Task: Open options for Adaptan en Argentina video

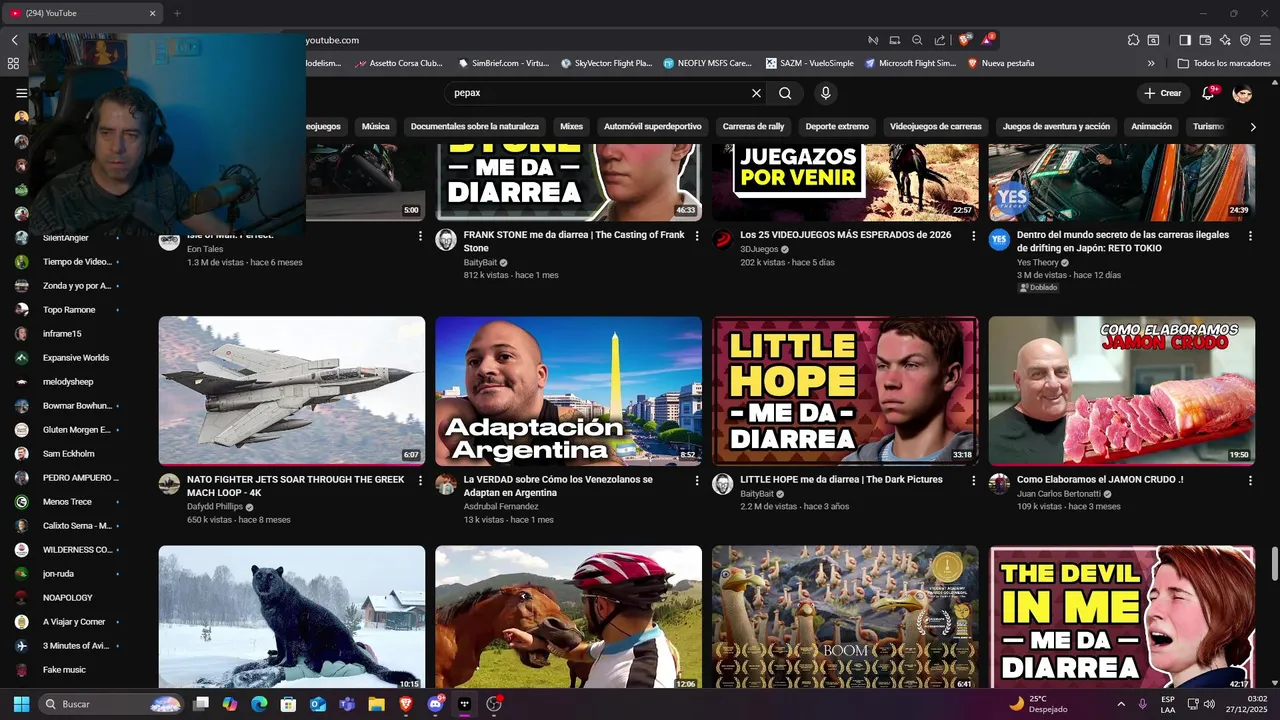Action: (697, 481)
